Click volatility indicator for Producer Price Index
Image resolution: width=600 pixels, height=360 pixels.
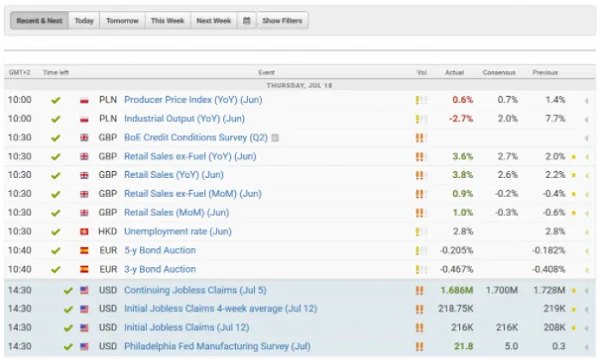point(421,100)
